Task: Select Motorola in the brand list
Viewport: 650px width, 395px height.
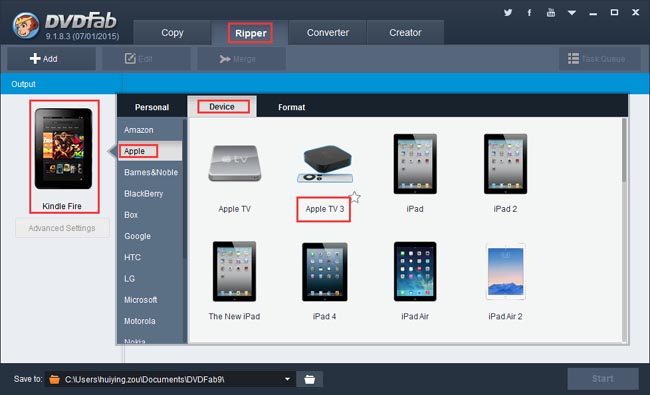Action: coord(150,321)
